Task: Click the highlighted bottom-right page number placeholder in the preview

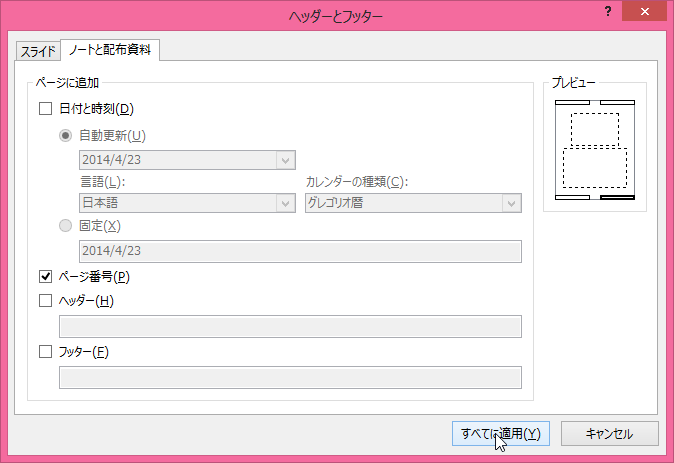Action: point(618,198)
